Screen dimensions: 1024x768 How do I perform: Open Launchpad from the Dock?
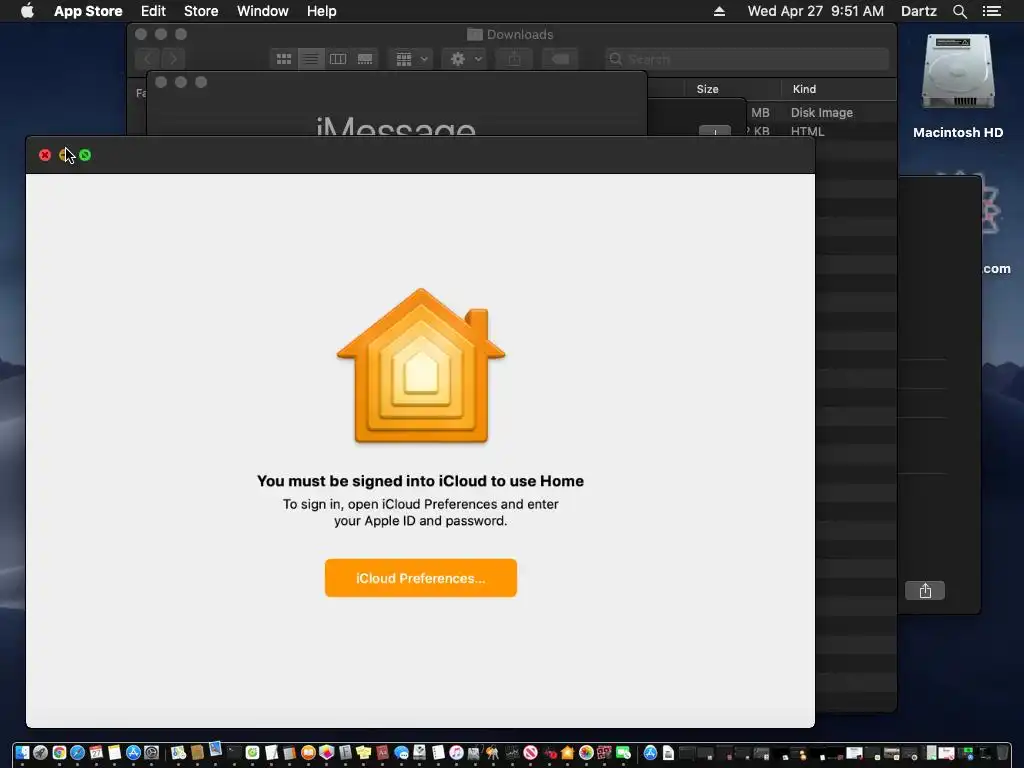pyautogui.click(x=40, y=752)
